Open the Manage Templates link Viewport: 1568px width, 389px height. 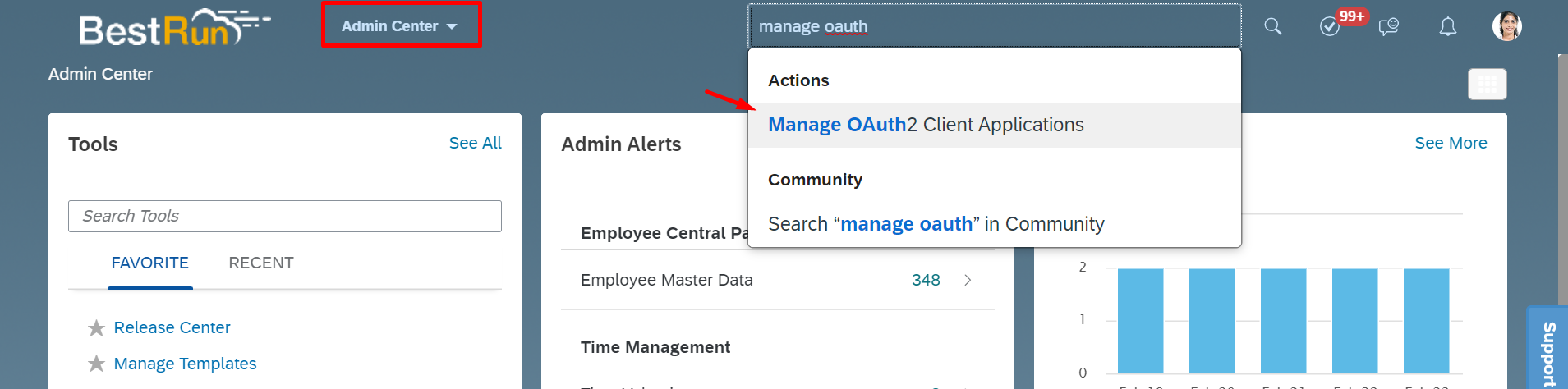[x=185, y=364]
